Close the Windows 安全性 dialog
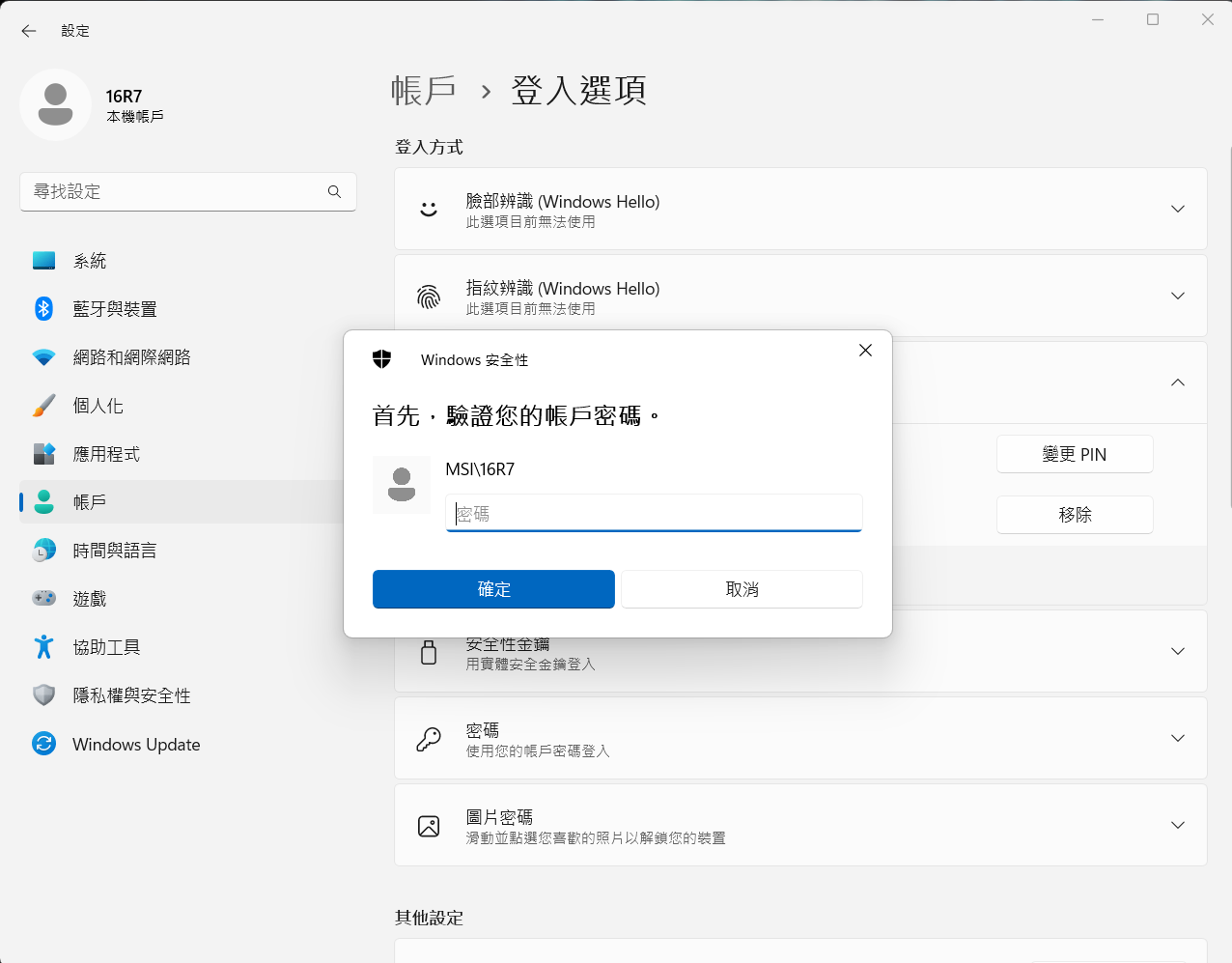The height and width of the screenshot is (963, 1232). click(x=865, y=351)
